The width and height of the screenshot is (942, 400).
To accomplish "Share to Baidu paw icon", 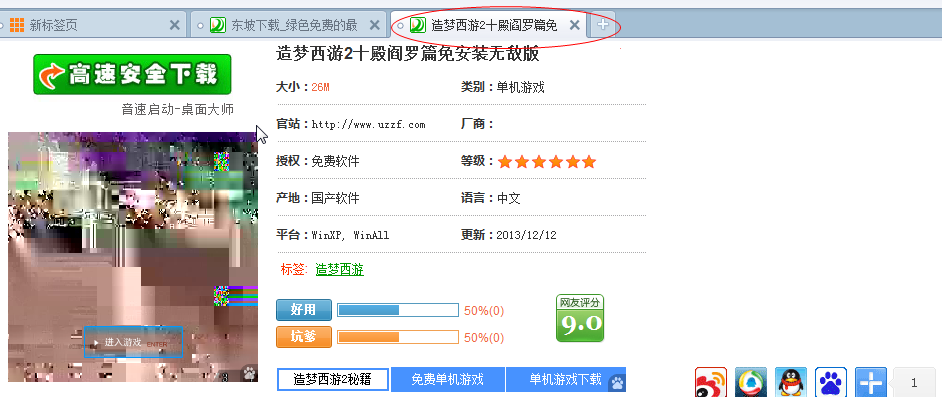I will pyautogui.click(x=831, y=383).
